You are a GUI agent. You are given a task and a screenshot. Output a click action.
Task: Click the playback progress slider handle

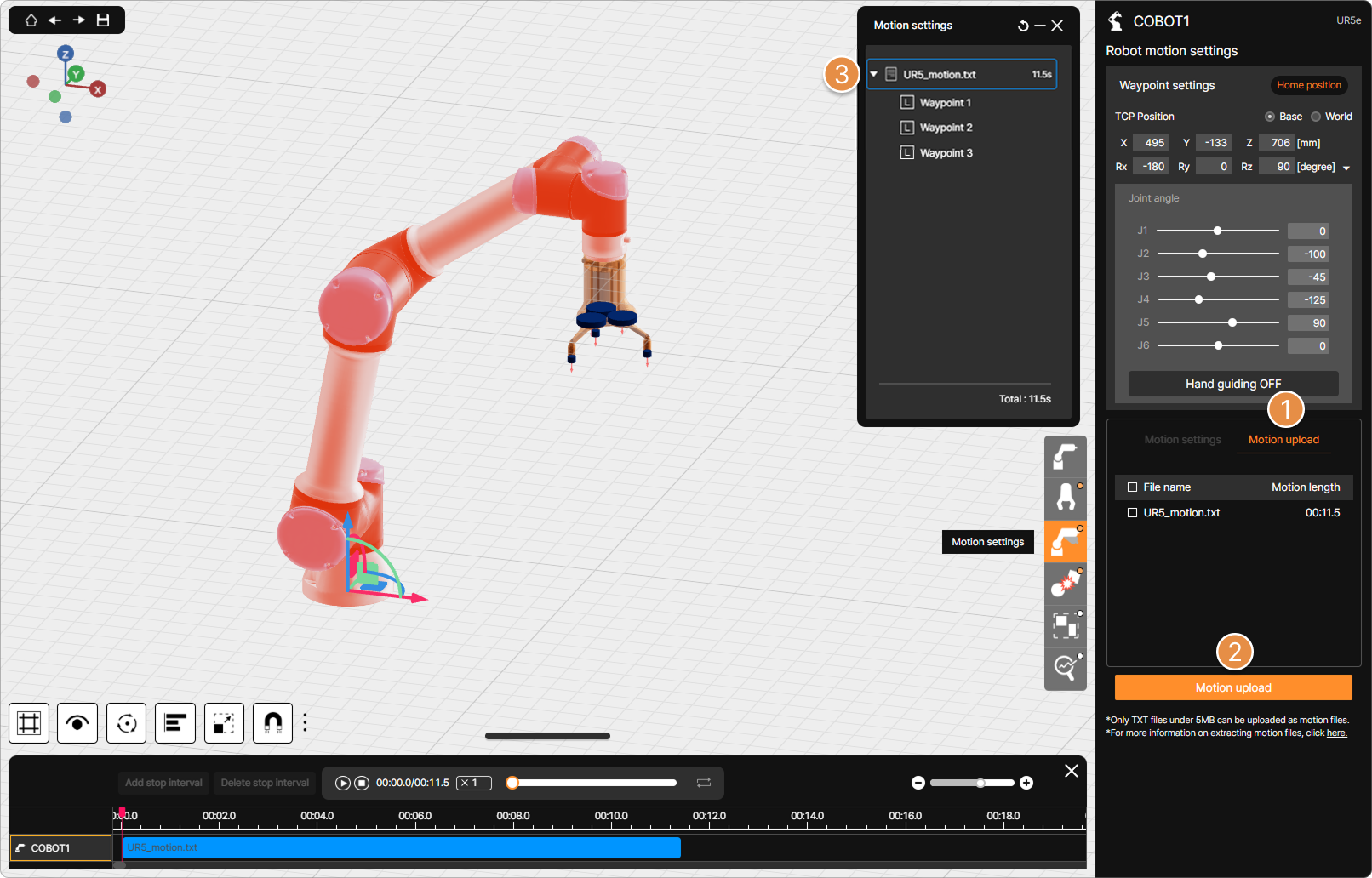click(x=512, y=783)
